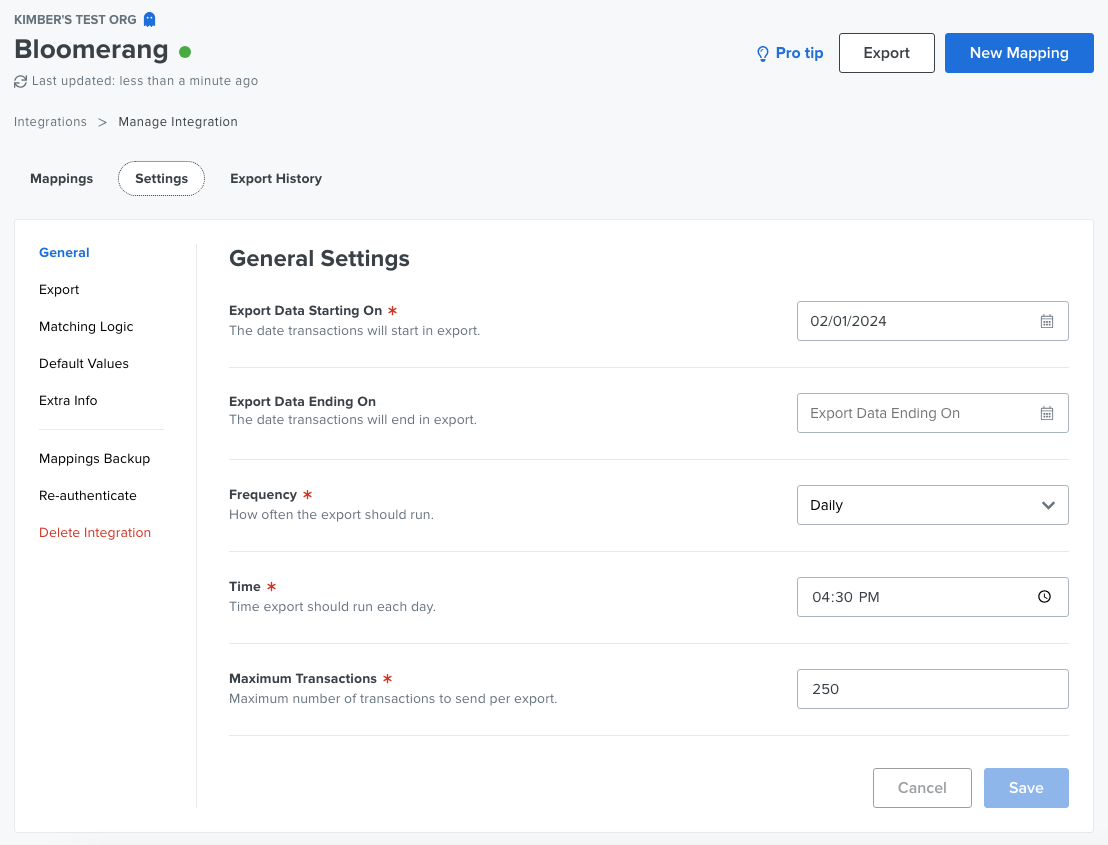Click 'How often the export should run.' text
The width and height of the screenshot is (1108, 845).
pyautogui.click(x=331, y=514)
